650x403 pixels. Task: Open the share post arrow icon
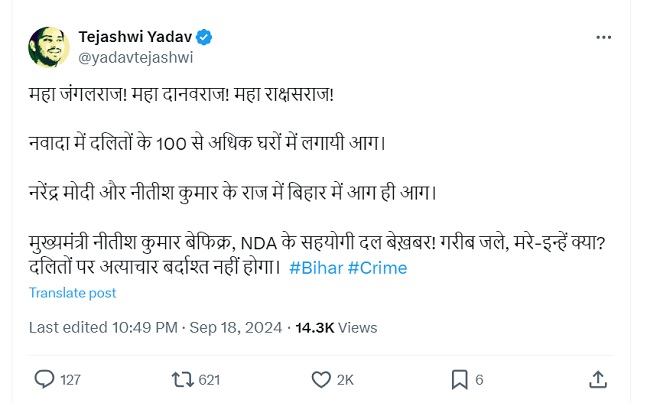[598, 379]
